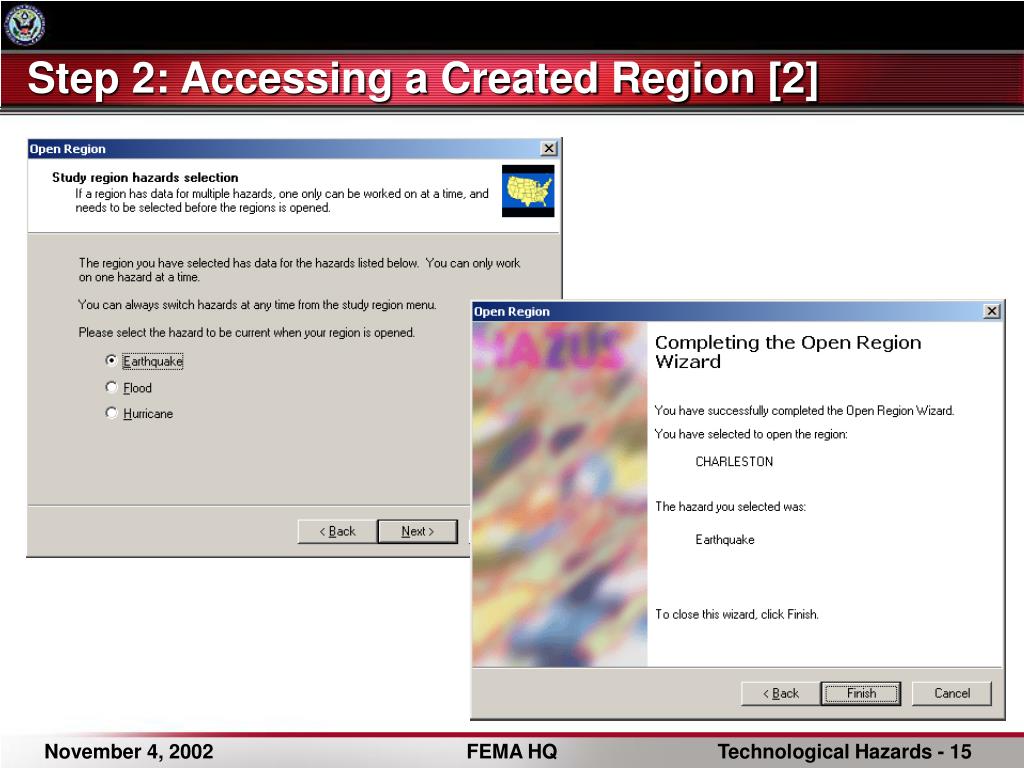Close the hazards selection Open Region window

(549, 149)
